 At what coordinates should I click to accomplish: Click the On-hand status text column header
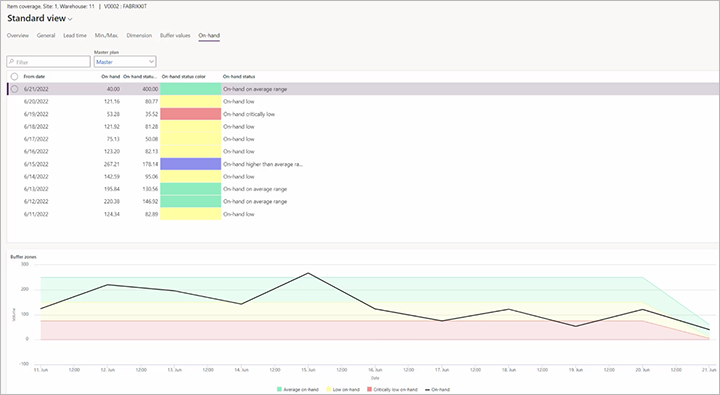tap(239, 77)
